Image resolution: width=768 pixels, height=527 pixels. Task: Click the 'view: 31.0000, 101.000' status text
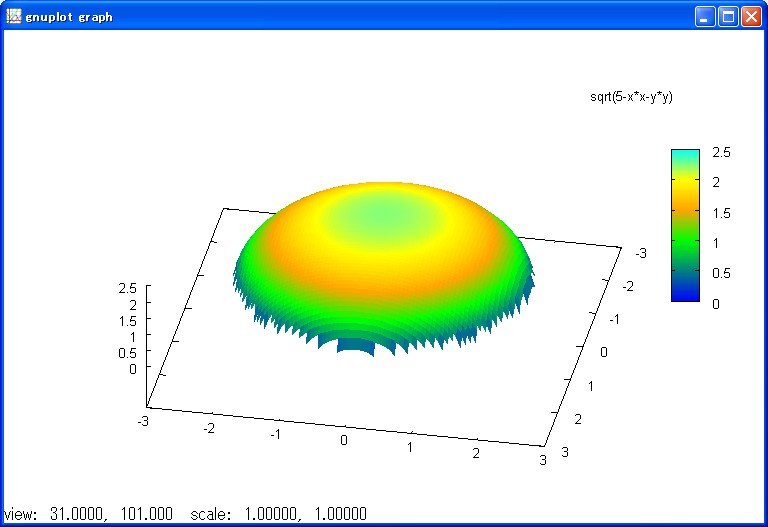(88, 514)
